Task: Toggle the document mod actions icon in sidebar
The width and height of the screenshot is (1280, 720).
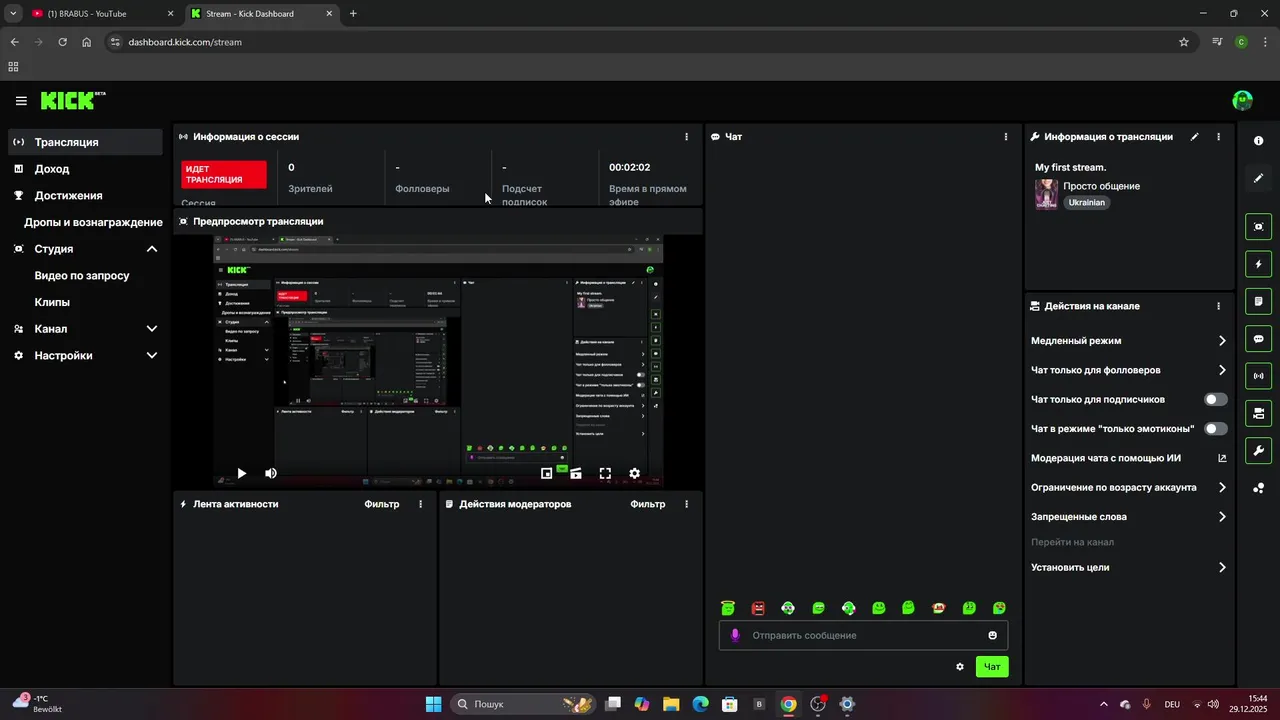Action: (x=1258, y=301)
